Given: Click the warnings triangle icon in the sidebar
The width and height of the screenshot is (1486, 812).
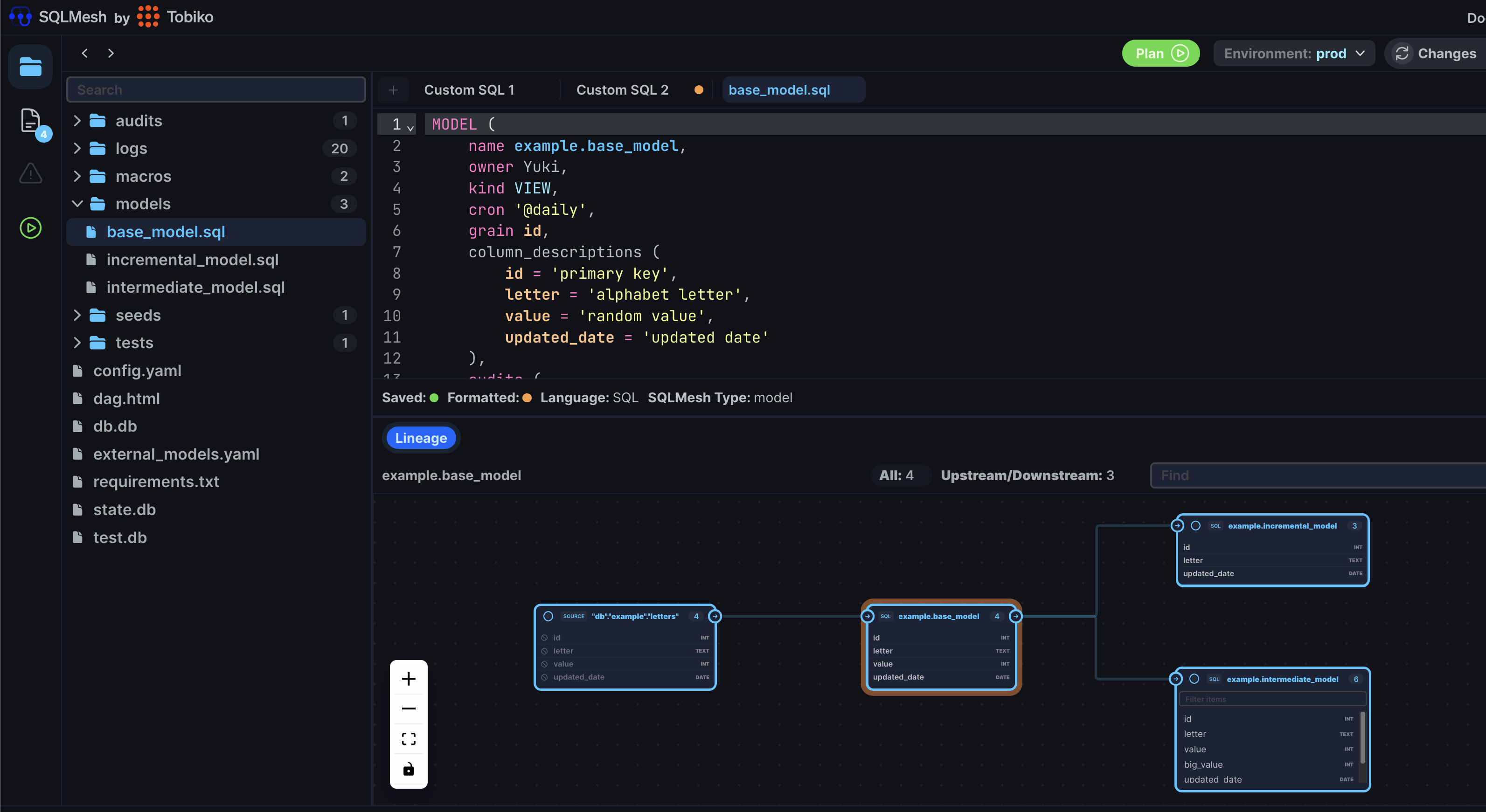Looking at the screenshot, I should click(x=30, y=173).
